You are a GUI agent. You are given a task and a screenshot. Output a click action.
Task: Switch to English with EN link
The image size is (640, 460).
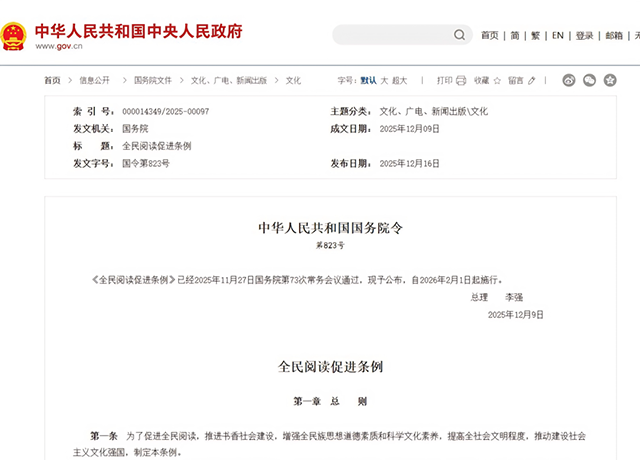(x=558, y=35)
